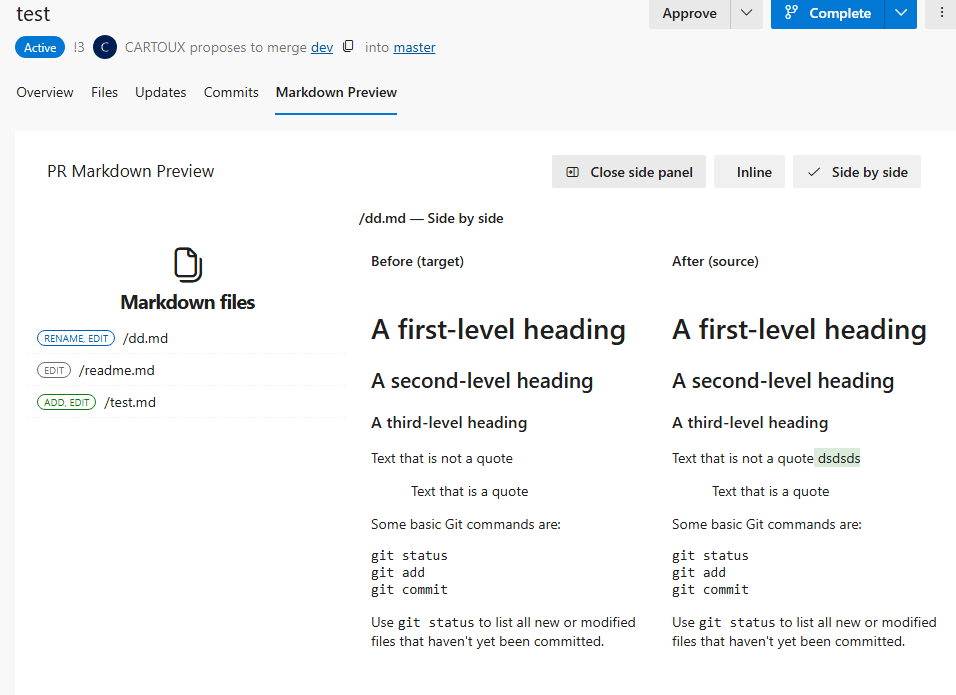The height and width of the screenshot is (695, 956).
Task: Expand the Approve vote options arrow
Action: pyautogui.click(x=746, y=13)
